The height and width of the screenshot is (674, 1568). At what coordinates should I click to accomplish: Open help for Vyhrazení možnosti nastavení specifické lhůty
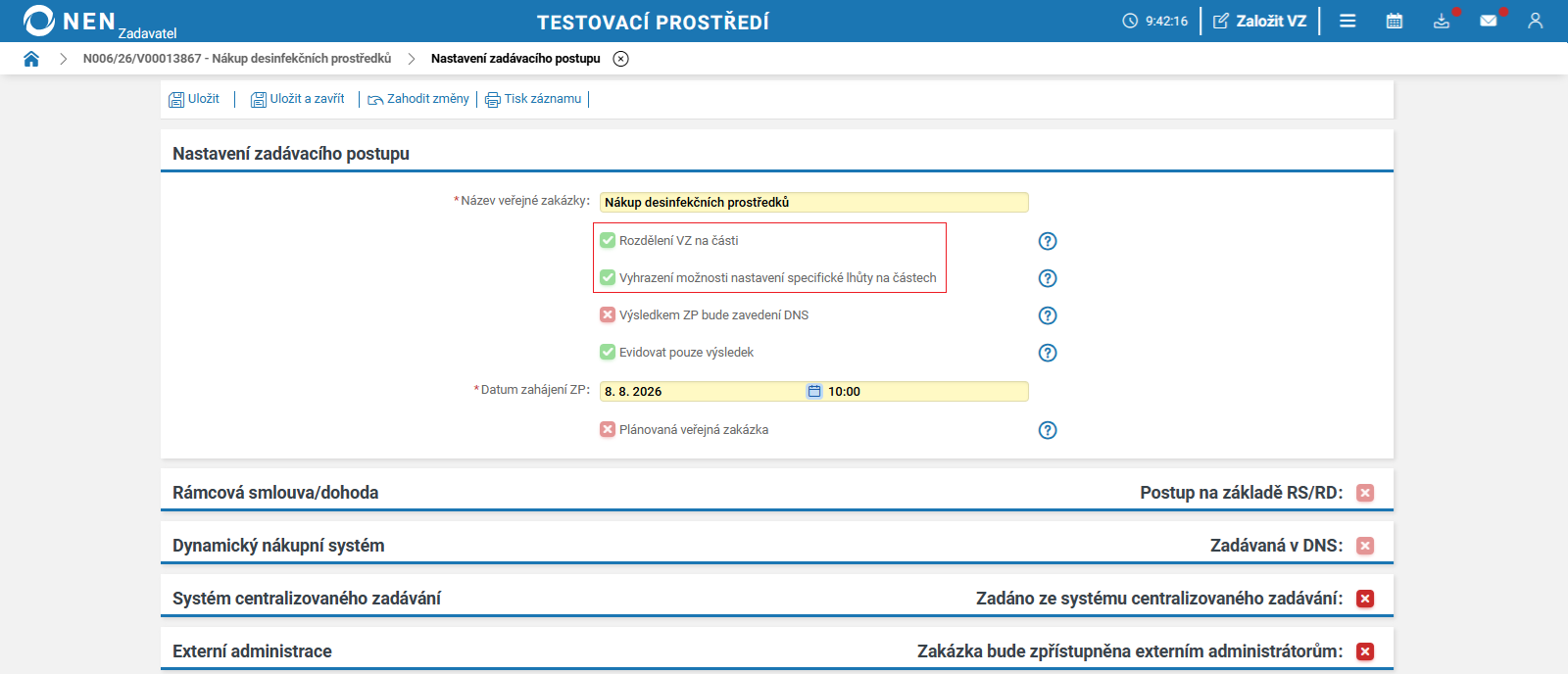tap(1048, 278)
